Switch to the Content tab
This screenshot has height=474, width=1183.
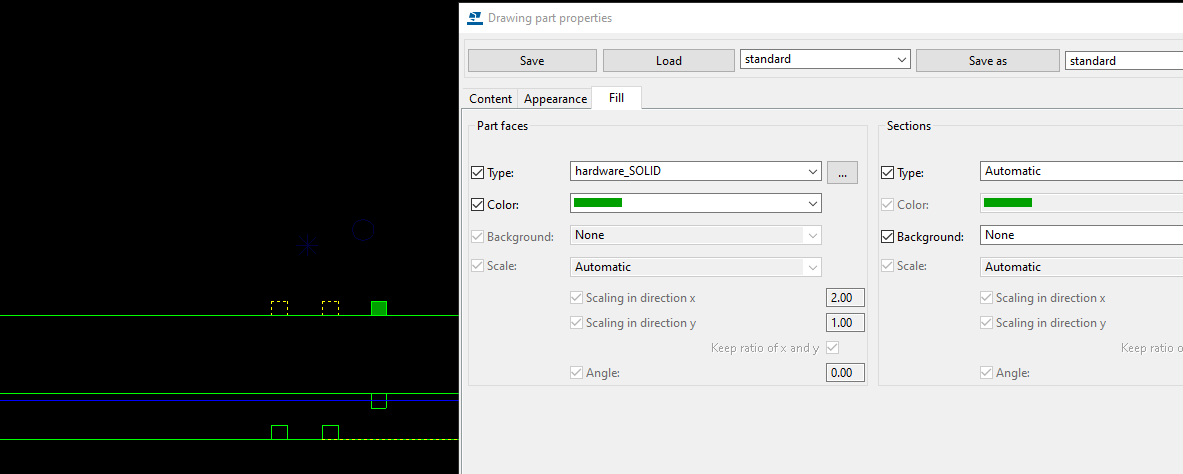(x=491, y=99)
